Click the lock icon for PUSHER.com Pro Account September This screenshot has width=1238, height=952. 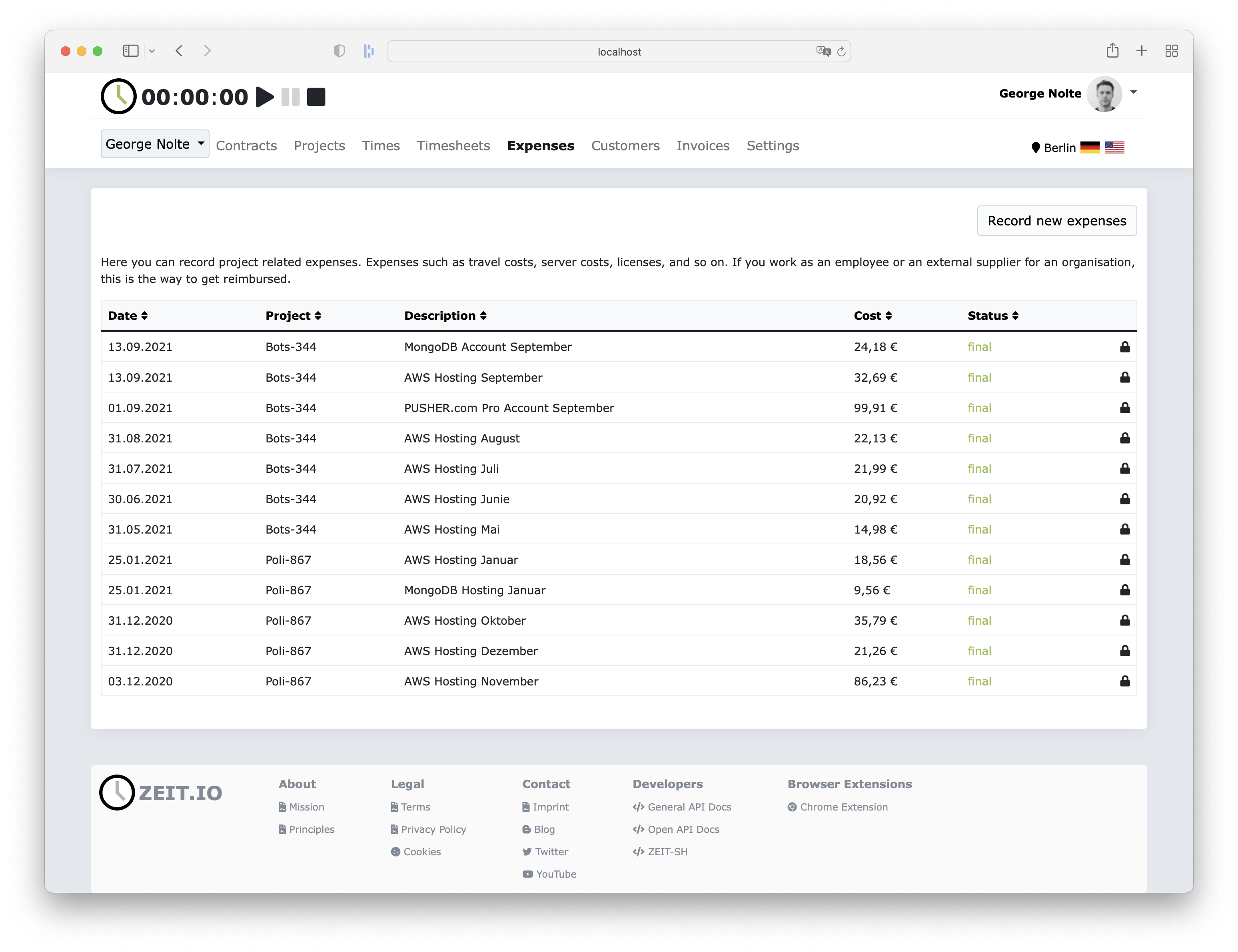coord(1124,407)
